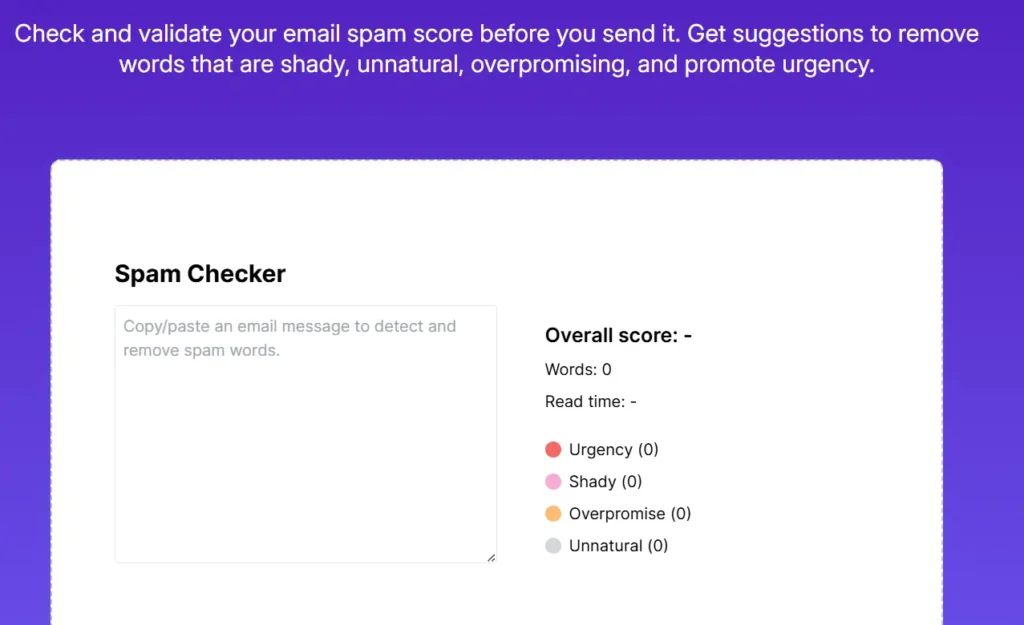Click the spam score description banner text

pyautogui.click(x=512, y=48)
